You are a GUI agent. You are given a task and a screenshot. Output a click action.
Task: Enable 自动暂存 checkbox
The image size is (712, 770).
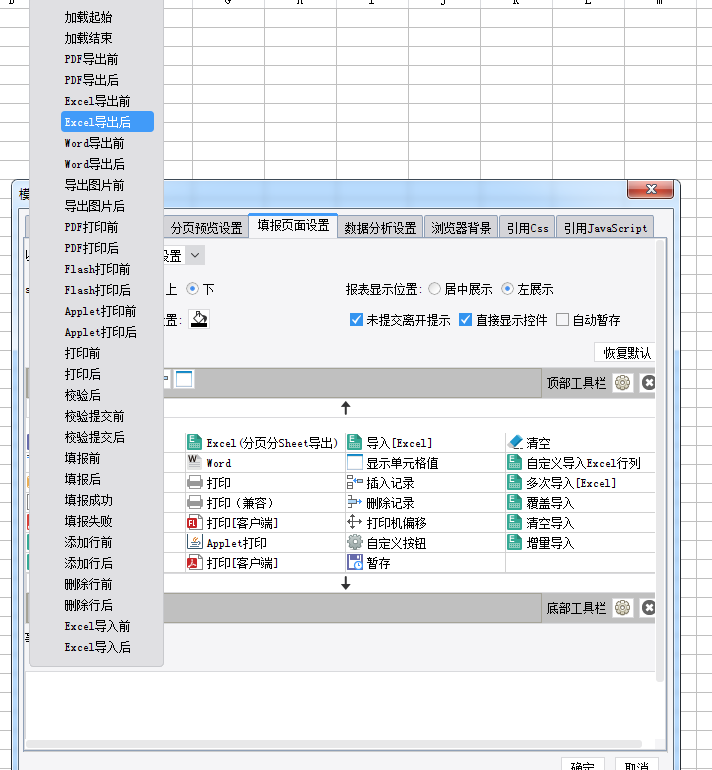tap(562, 320)
